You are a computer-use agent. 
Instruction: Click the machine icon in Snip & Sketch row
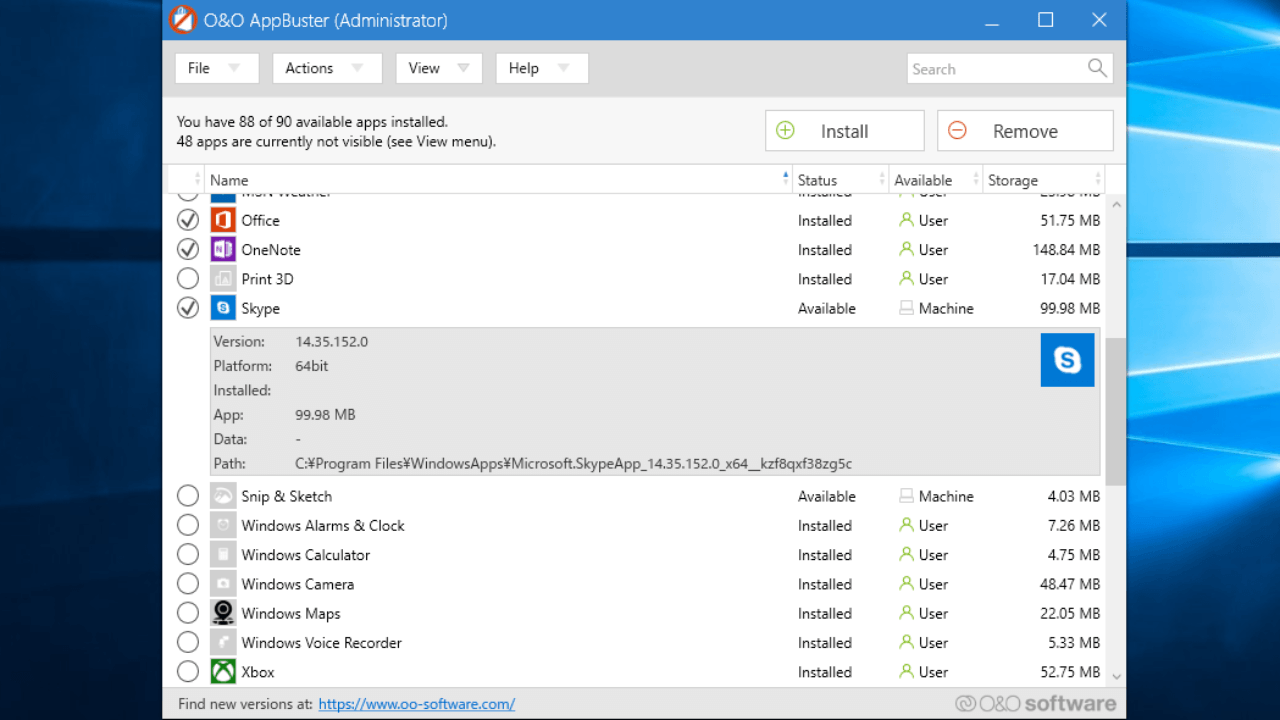(906, 496)
